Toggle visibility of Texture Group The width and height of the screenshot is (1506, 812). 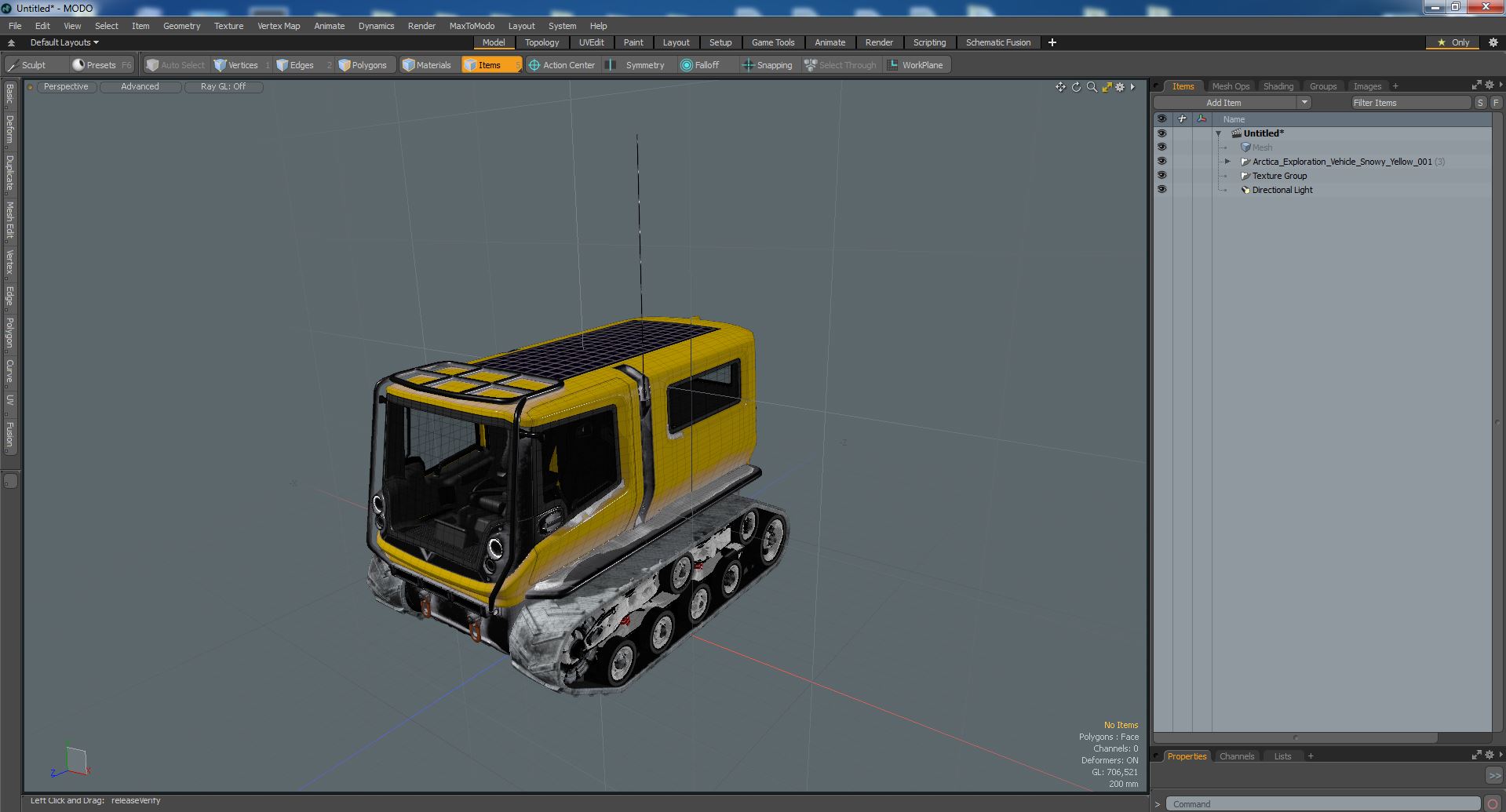[1161, 176]
